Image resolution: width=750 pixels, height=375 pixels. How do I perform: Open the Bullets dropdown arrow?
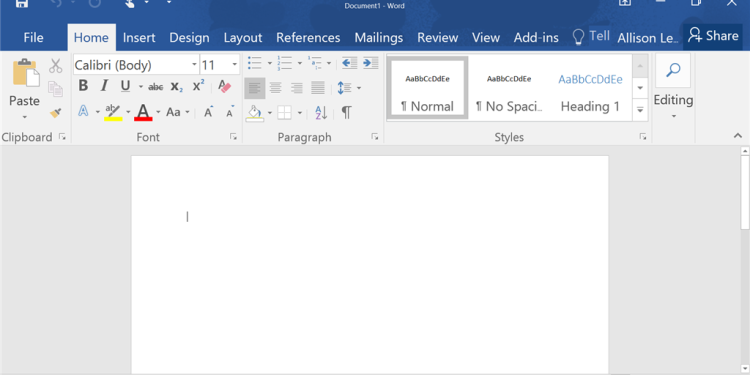tap(269, 63)
